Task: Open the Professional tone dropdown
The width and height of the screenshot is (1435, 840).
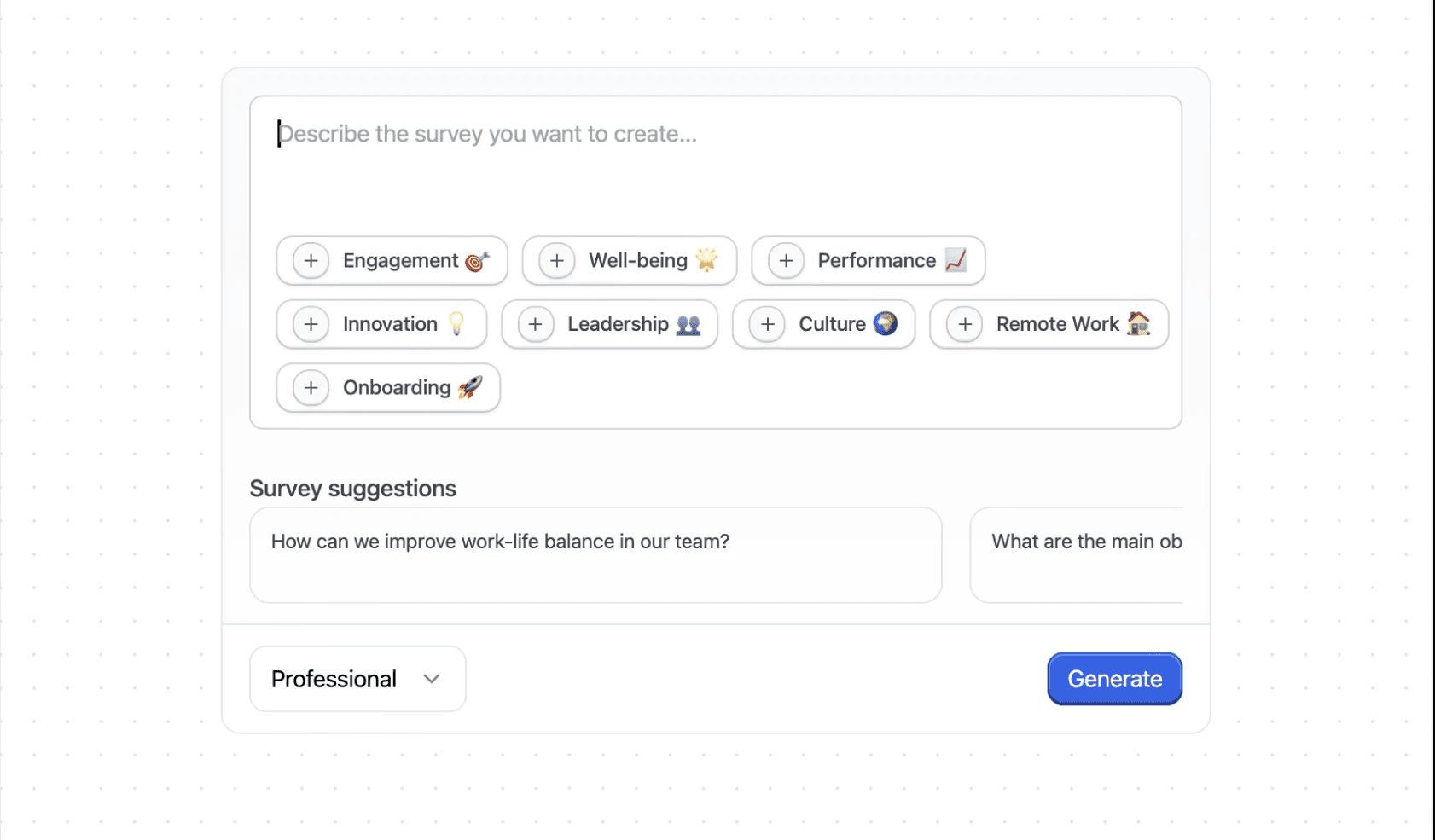Action: click(357, 679)
